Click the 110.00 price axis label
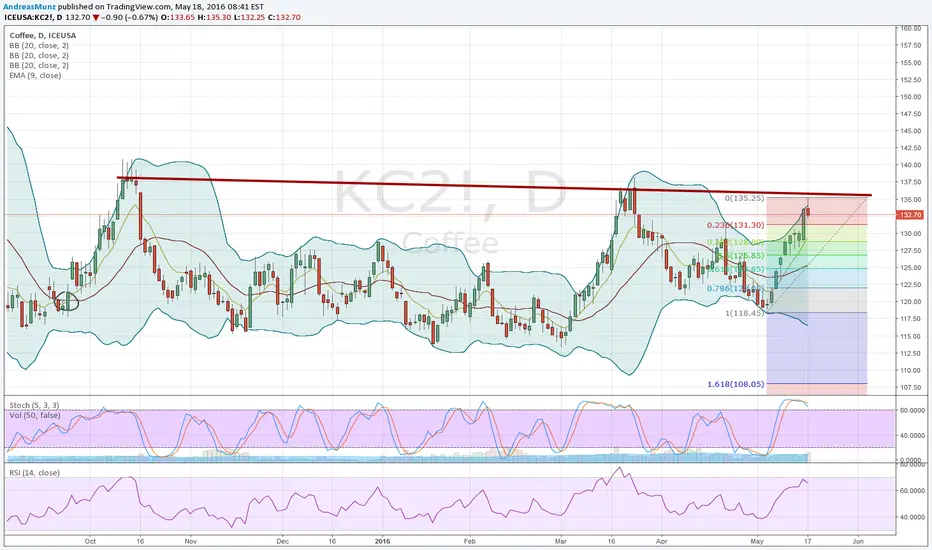The image size is (932, 550). tap(911, 370)
